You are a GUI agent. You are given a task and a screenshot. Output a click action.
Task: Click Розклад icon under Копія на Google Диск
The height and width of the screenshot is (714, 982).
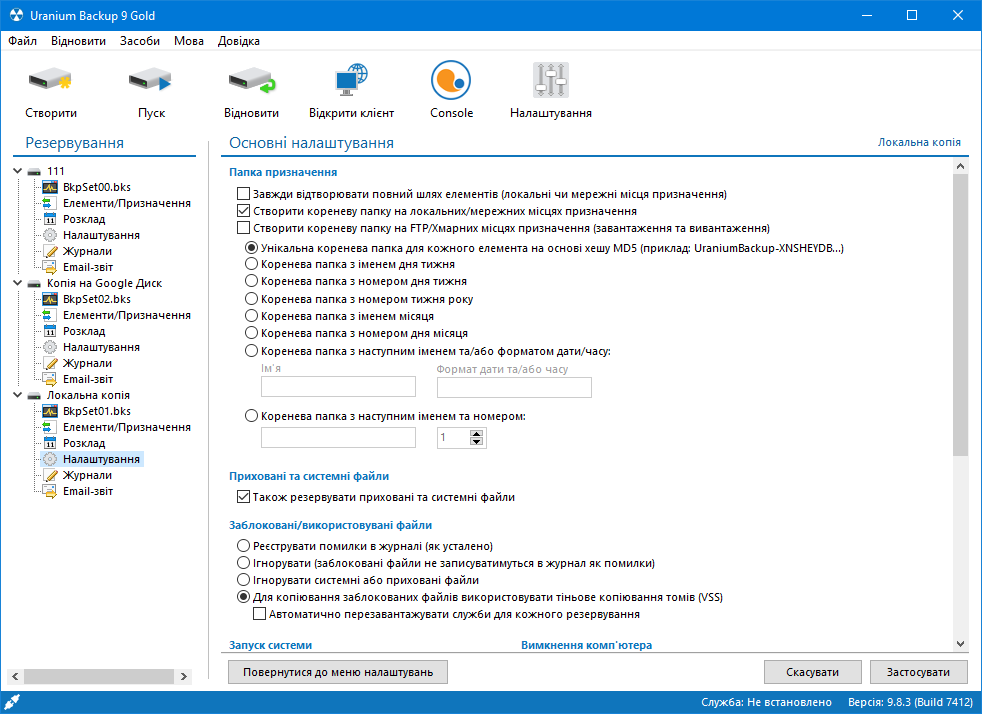pos(50,331)
